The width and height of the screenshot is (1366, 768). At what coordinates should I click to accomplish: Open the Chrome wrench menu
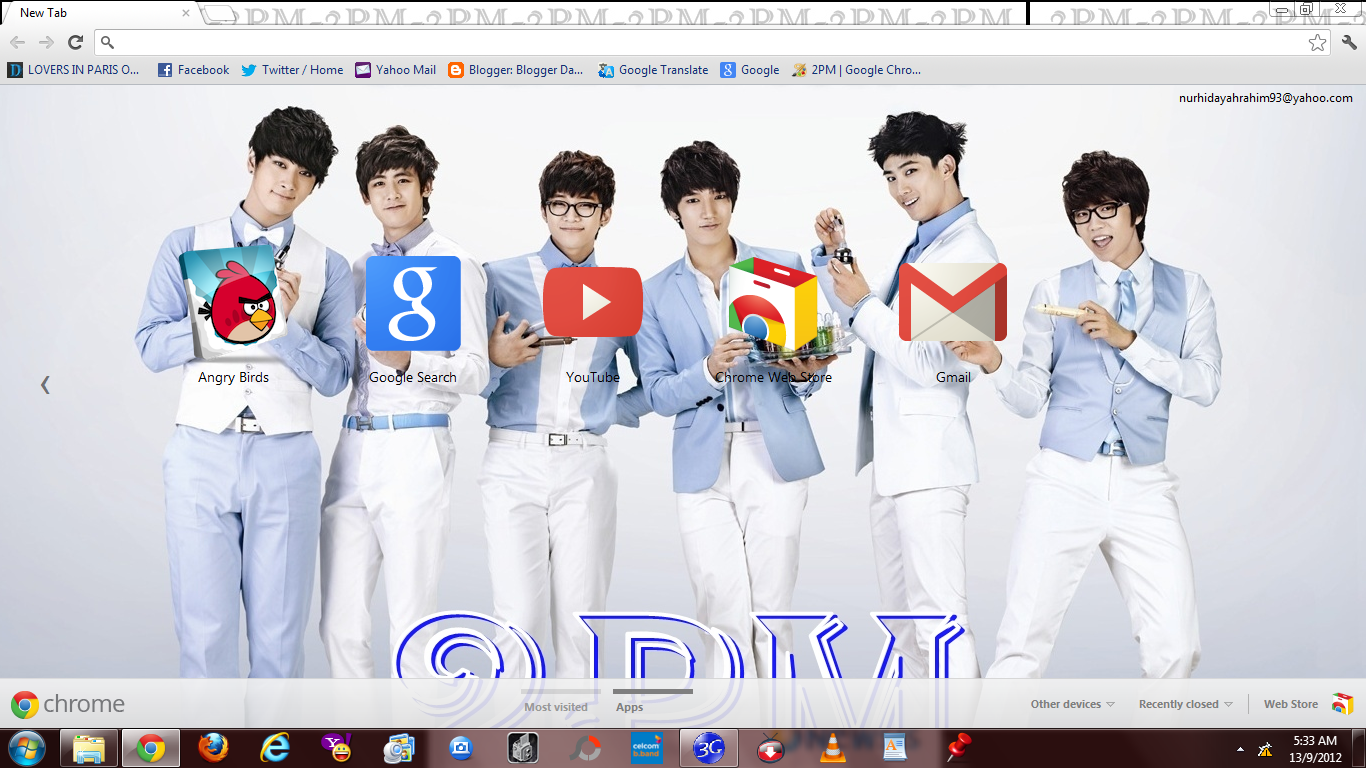tap(1349, 42)
